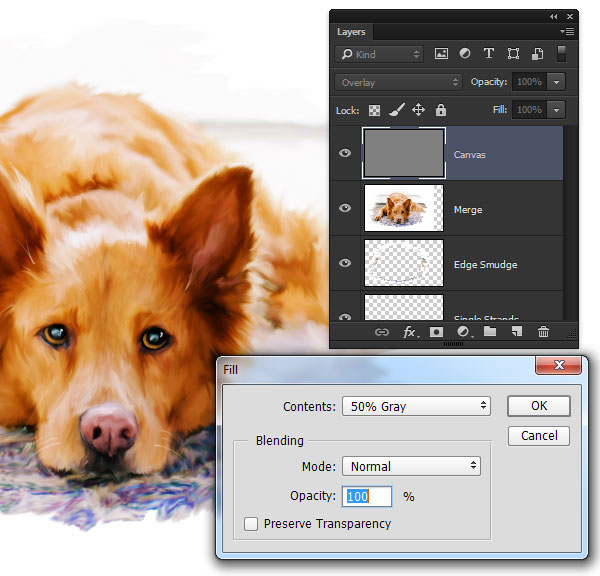Filter layers by pixel layer icon
This screenshot has width=600, height=576.
[441, 54]
